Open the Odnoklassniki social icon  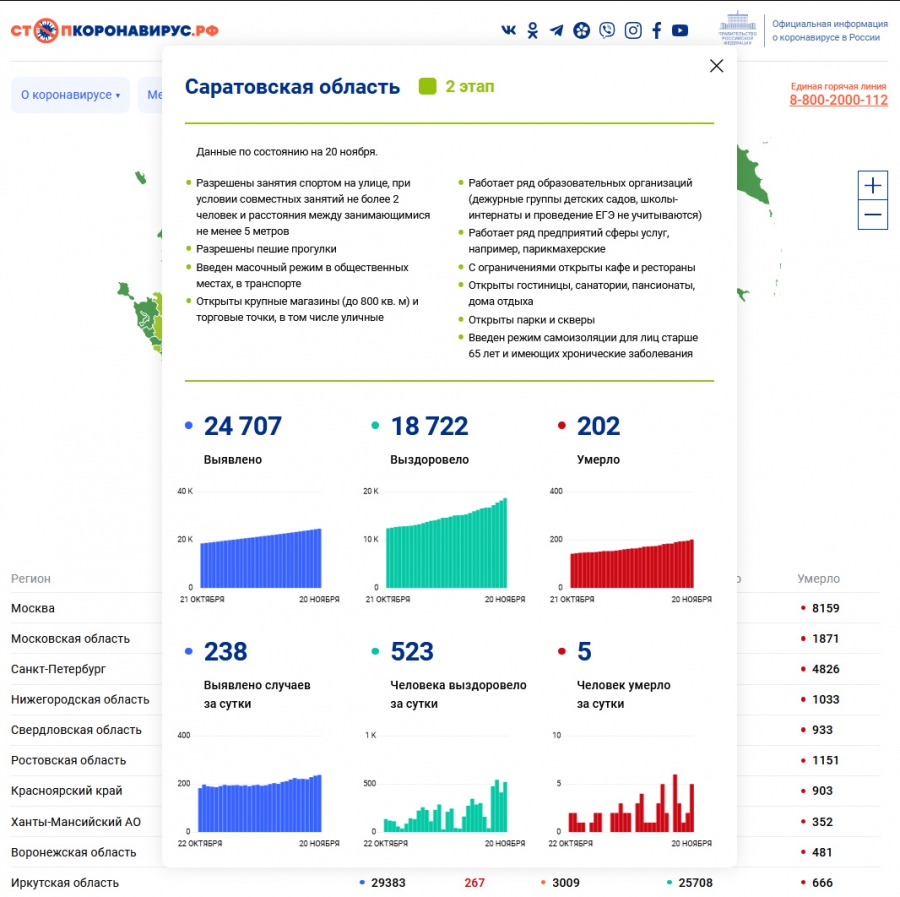pos(532,30)
